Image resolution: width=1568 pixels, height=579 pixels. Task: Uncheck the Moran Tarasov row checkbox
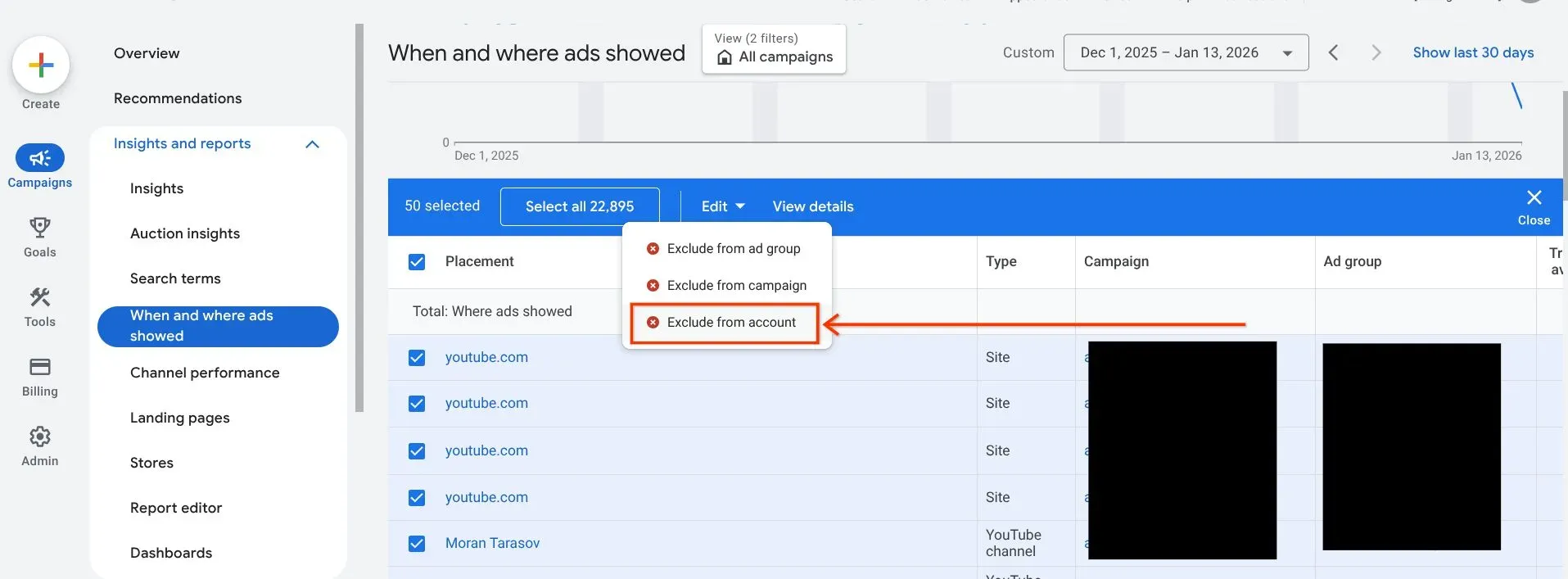[417, 543]
